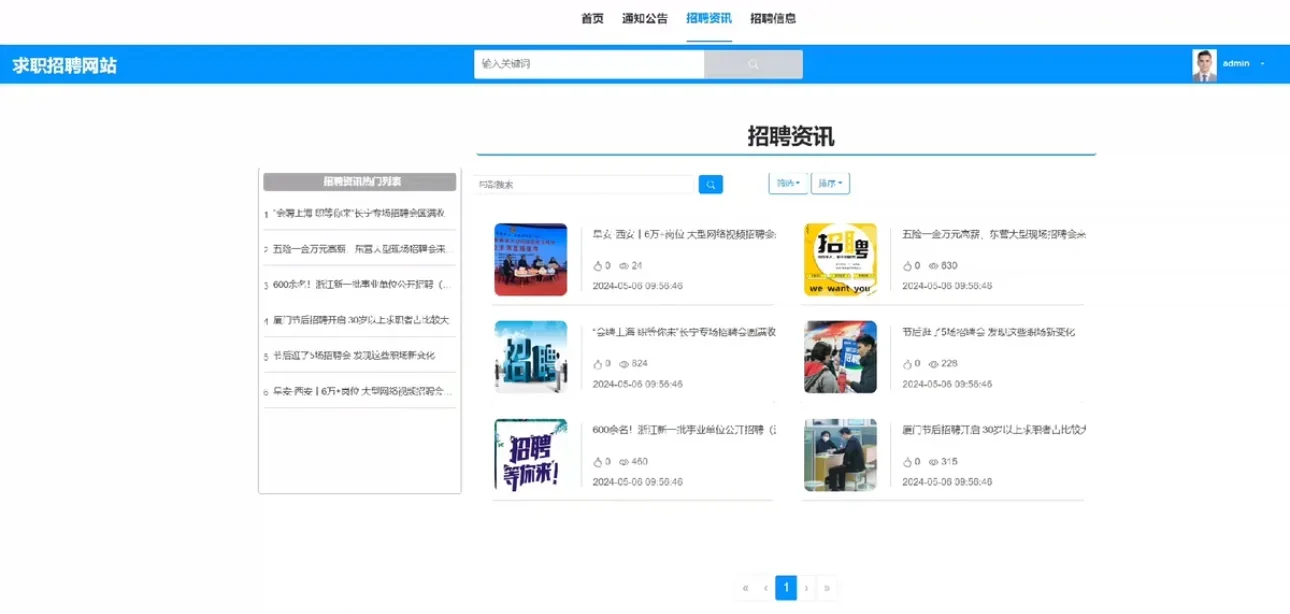
Task: Click the thumbs-up icon on the 600余名 article
Action: [x=599, y=461]
